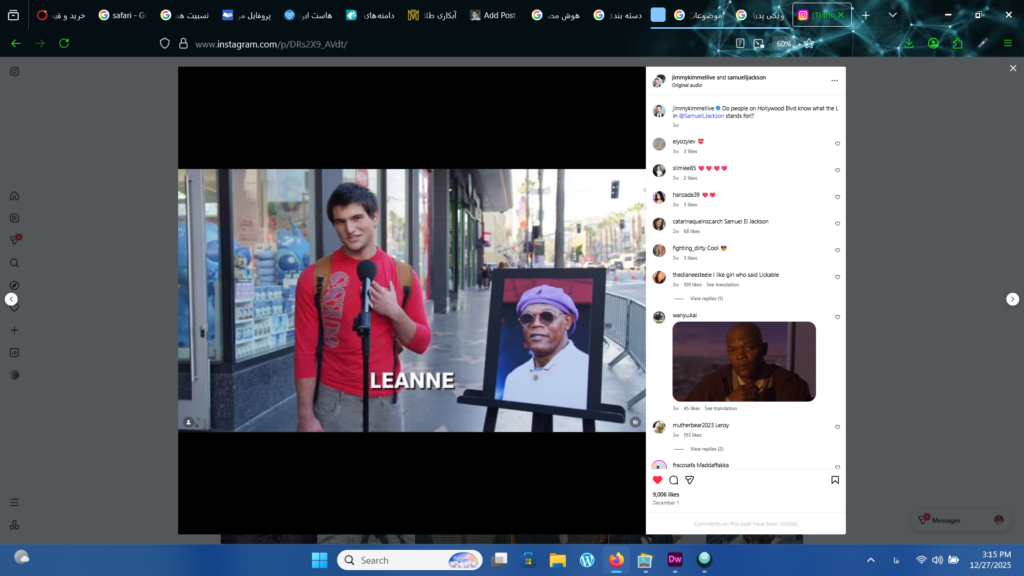Reload the page with the refresh icon
This screenshot has width=1024, height=576.
coord(64,44)
